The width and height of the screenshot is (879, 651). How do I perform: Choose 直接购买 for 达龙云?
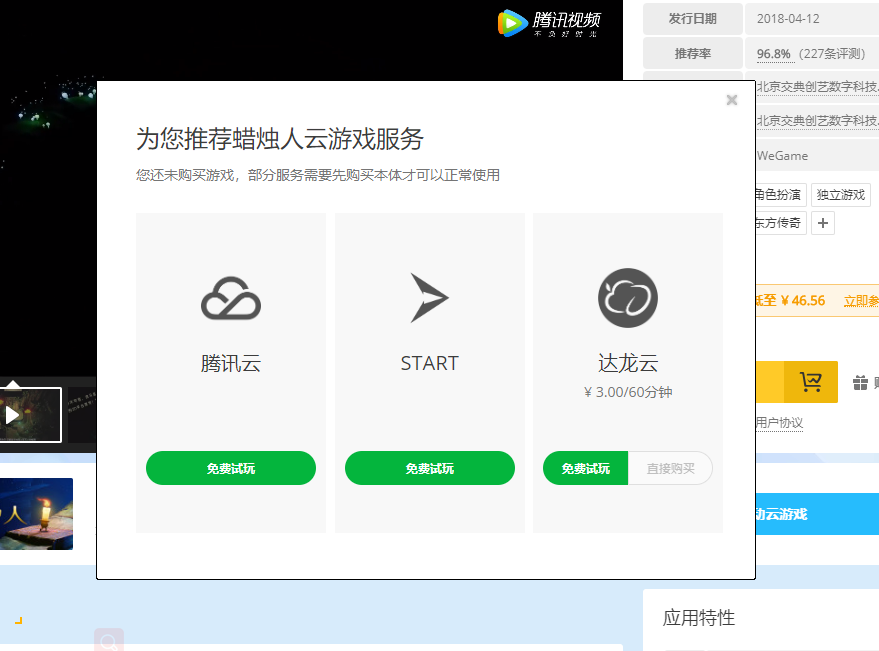(670, 467)
